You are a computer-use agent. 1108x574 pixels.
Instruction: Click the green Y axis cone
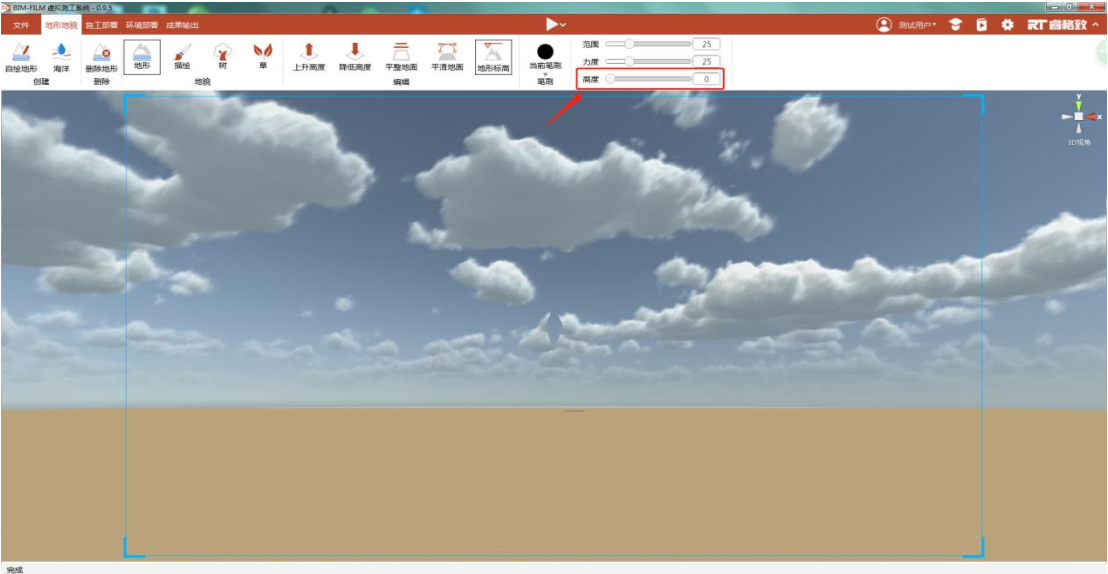[1078, 105]
